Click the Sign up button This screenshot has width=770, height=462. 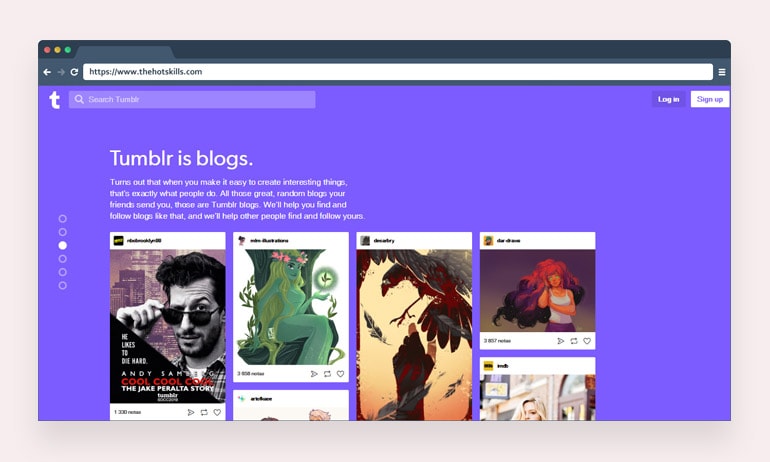point(710,99)
